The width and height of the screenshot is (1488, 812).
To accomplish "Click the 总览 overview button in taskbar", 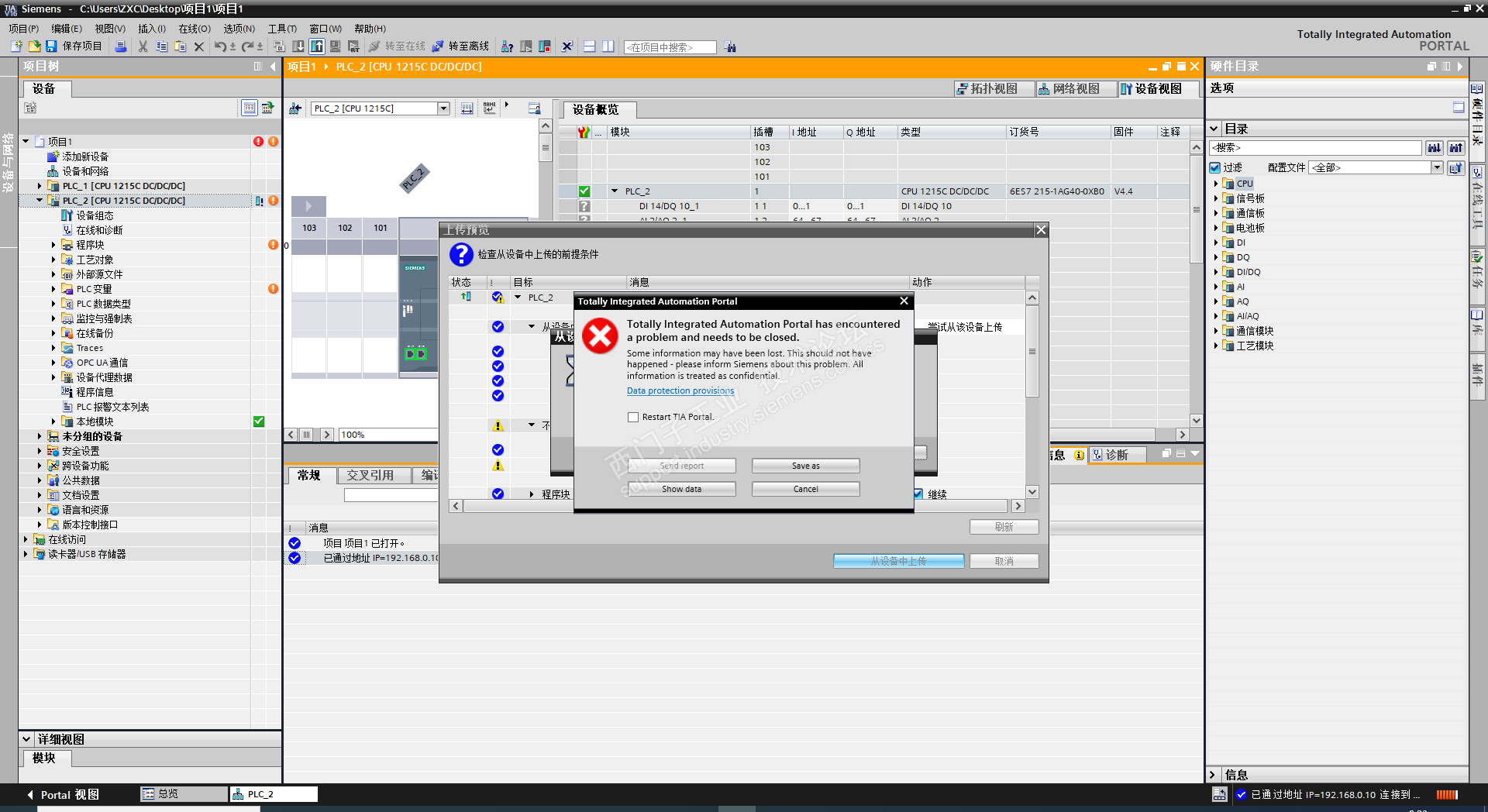I will 184,794.
